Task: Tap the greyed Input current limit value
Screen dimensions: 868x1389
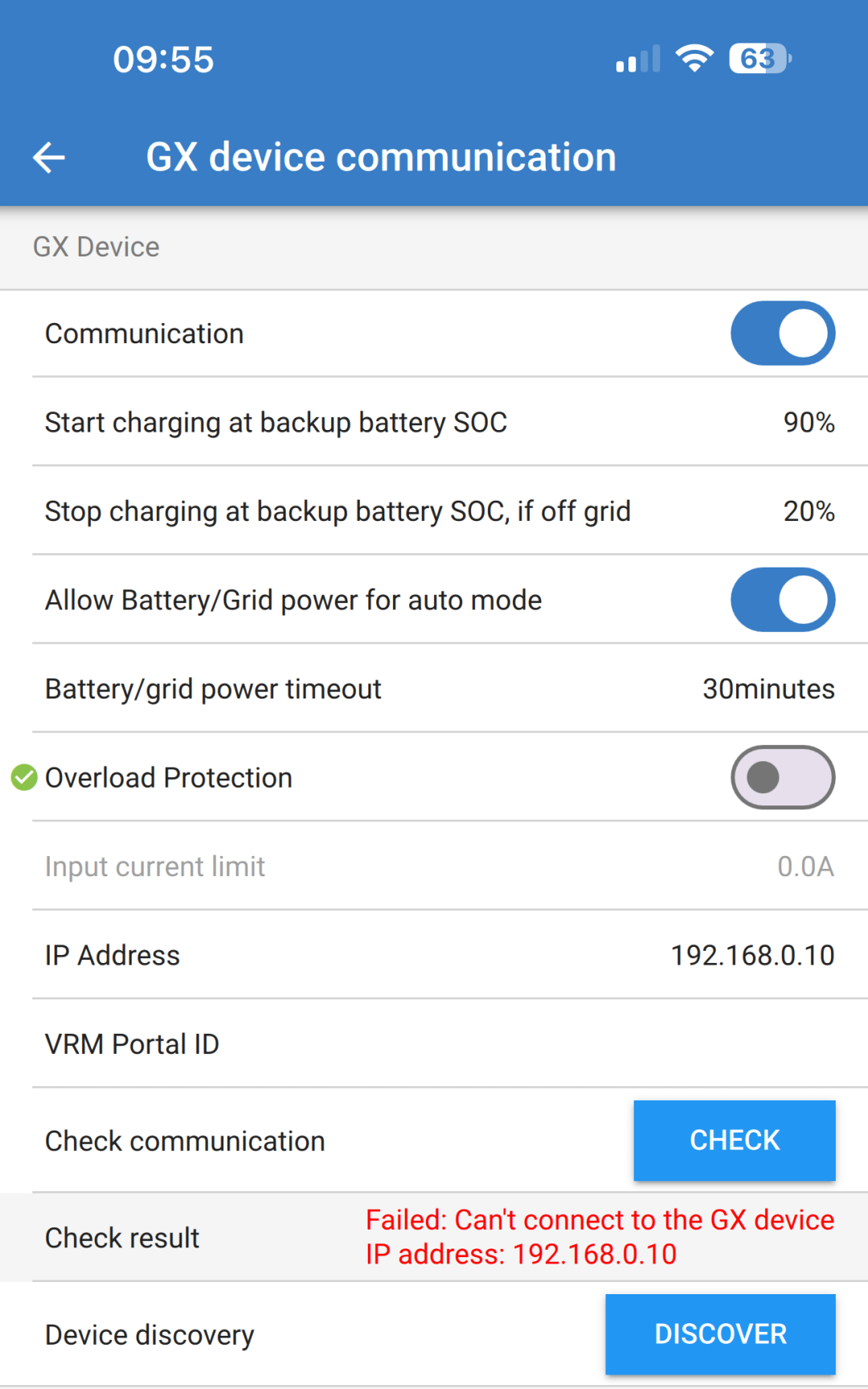Action: click(805, 867)
